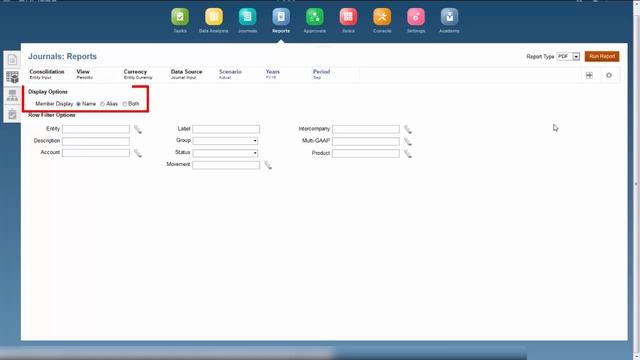Click the Run Report button
The image size is (640, 360).
[602, 56]
